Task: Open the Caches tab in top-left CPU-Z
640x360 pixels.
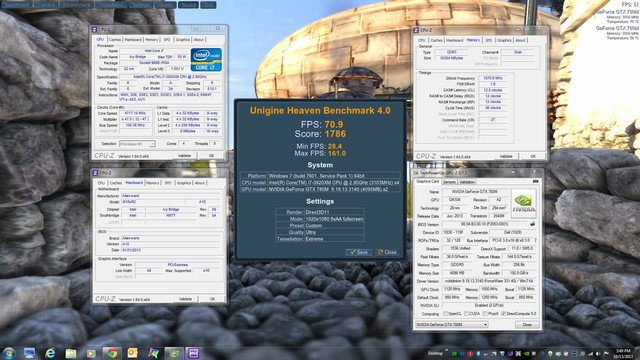Action: pos(115,40)
